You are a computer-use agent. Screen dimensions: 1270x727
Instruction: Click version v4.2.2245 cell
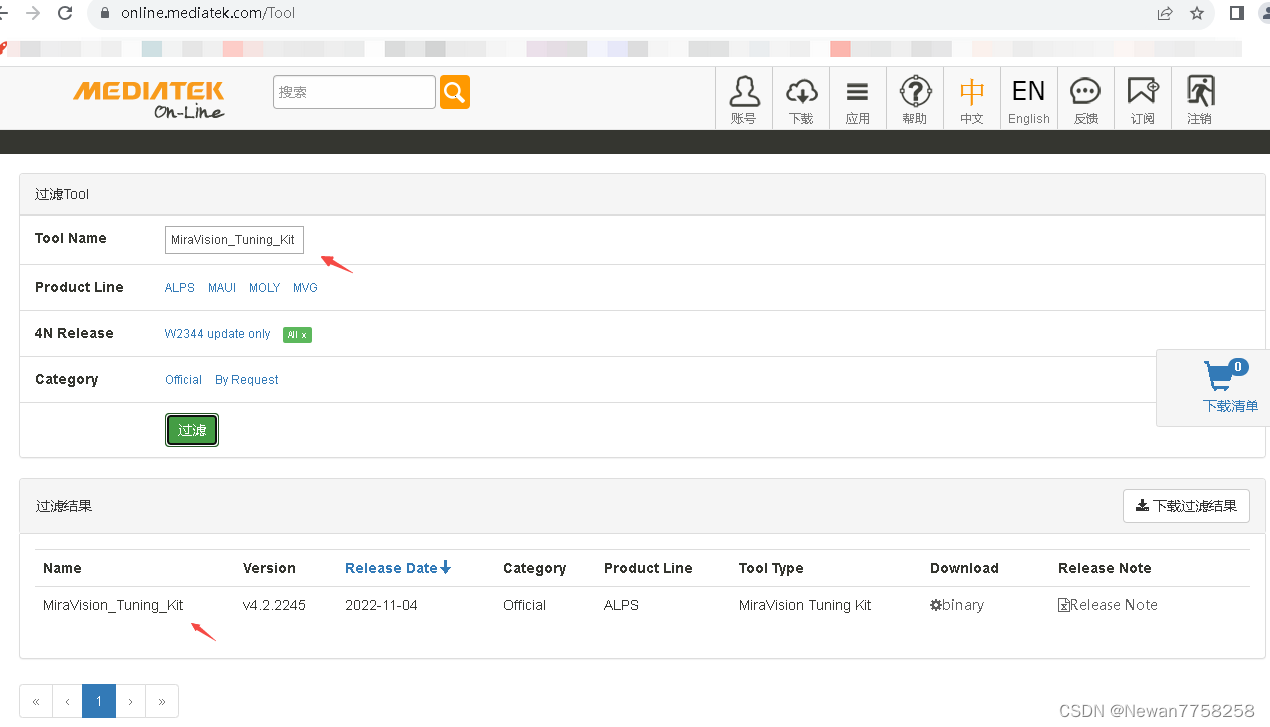[x=274, y=605]
